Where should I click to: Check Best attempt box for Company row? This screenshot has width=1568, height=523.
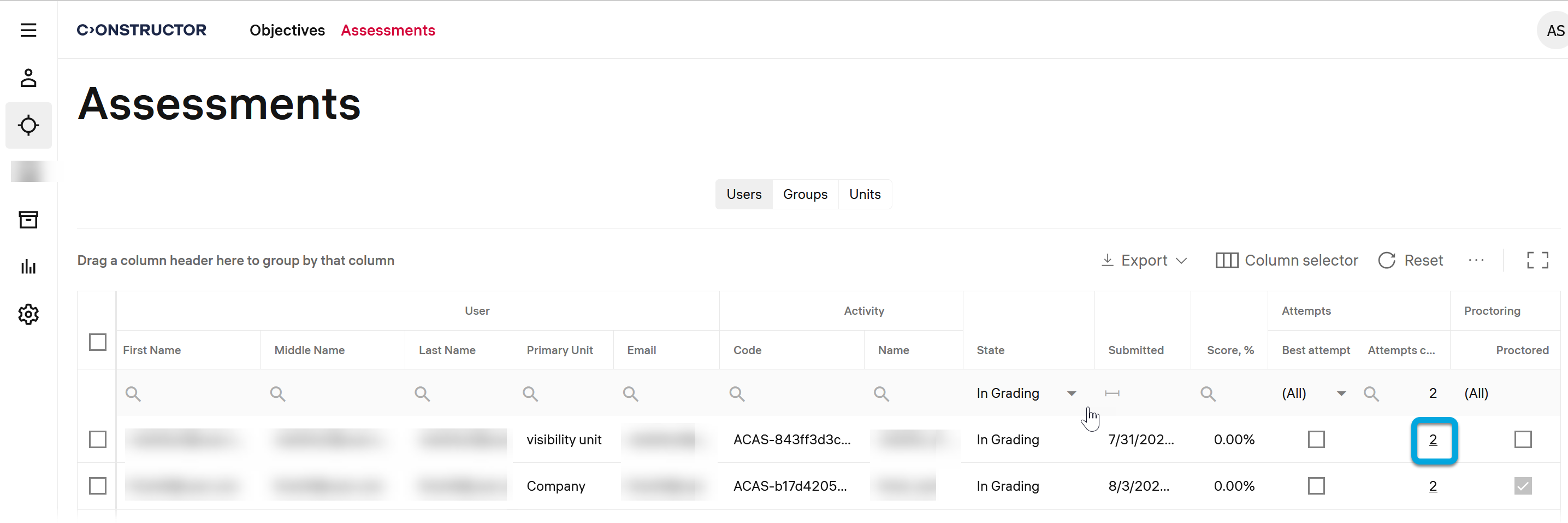point(1315,486)
